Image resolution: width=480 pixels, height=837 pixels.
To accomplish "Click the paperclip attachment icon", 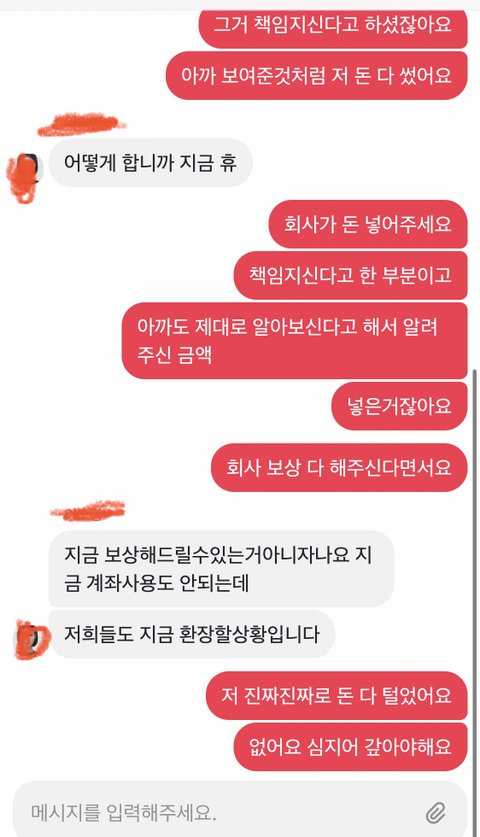I will coord(436,814).
